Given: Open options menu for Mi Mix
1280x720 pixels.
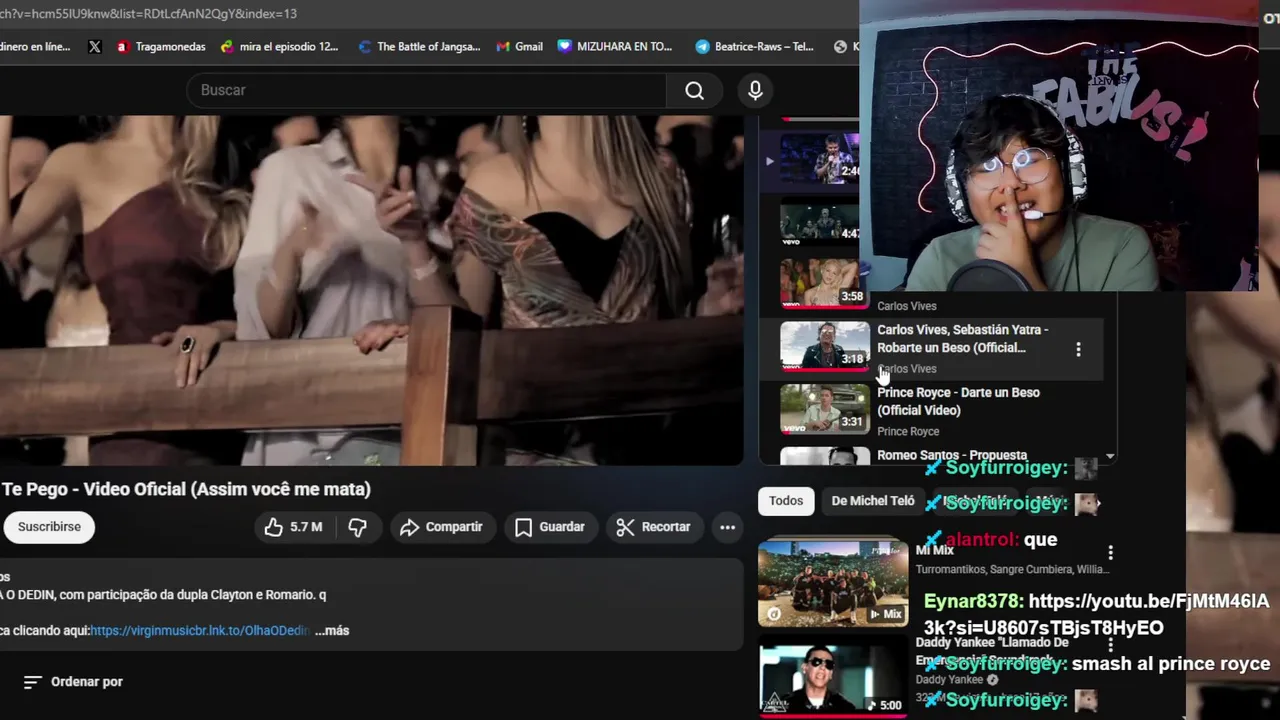Looking at the screenshot, I should click(x=1110, y=552).
